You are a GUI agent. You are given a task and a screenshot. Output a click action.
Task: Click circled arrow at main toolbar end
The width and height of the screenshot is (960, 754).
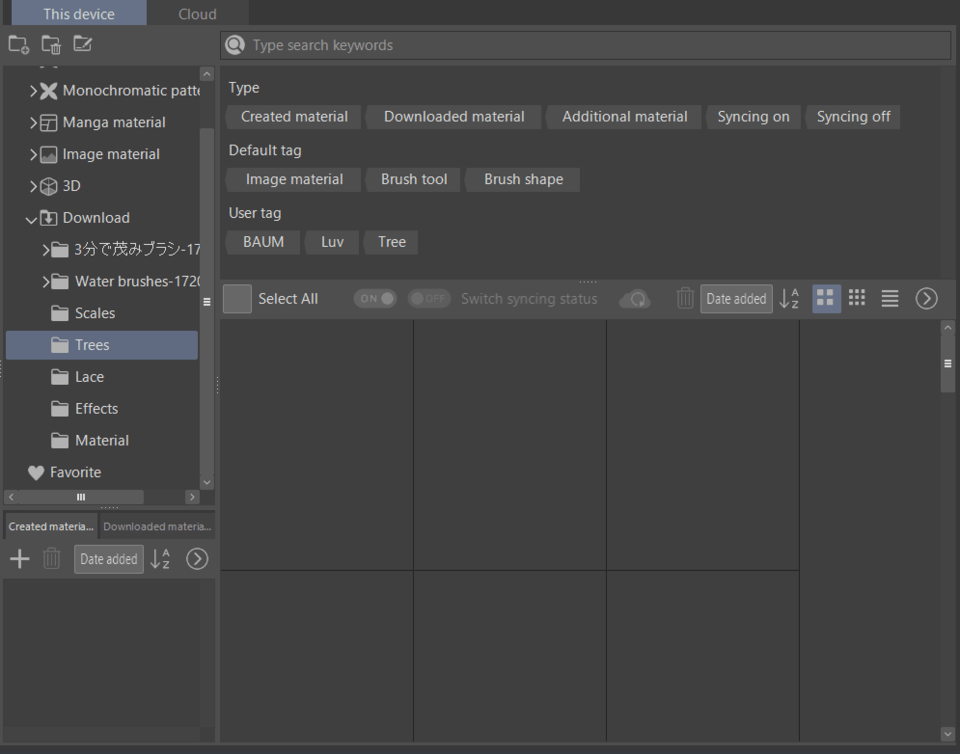pos(926,299)
